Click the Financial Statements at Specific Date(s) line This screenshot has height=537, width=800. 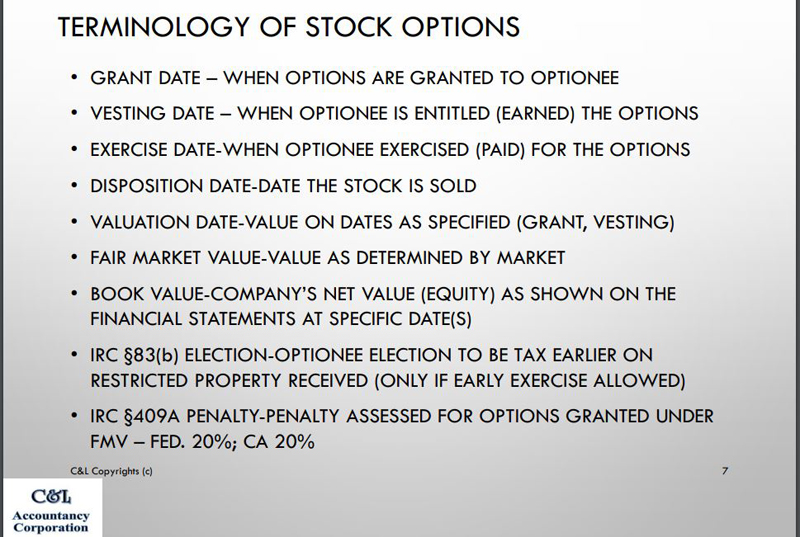(x=281, y=319)
